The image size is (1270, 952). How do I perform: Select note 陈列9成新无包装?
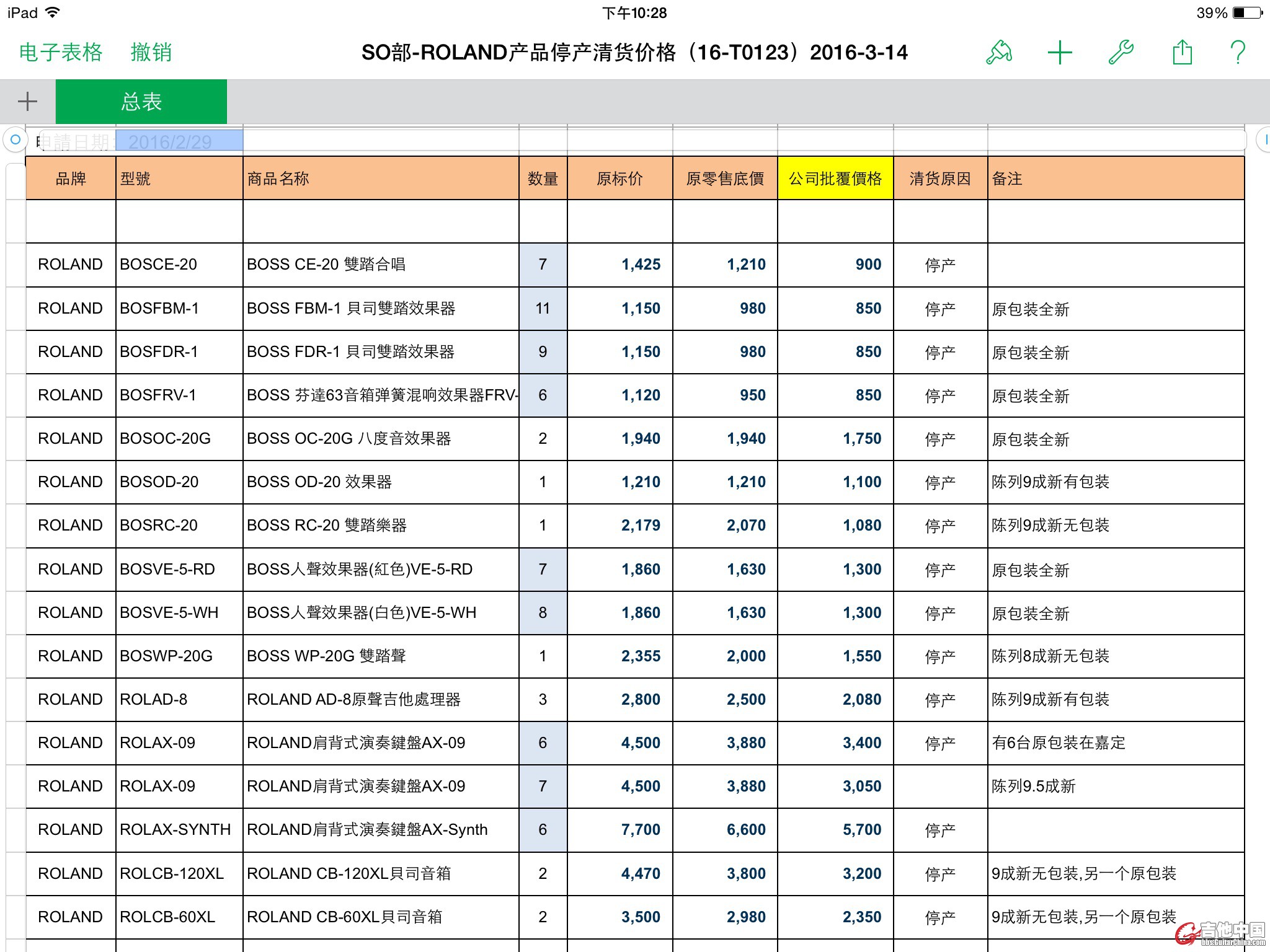pyautogui.click(x=1116, y=525)
